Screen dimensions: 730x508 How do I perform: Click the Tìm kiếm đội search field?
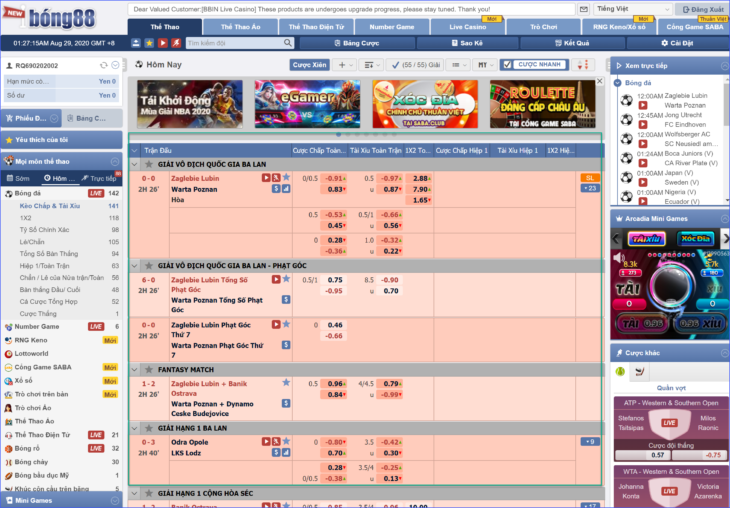click(x=235, y=43)
